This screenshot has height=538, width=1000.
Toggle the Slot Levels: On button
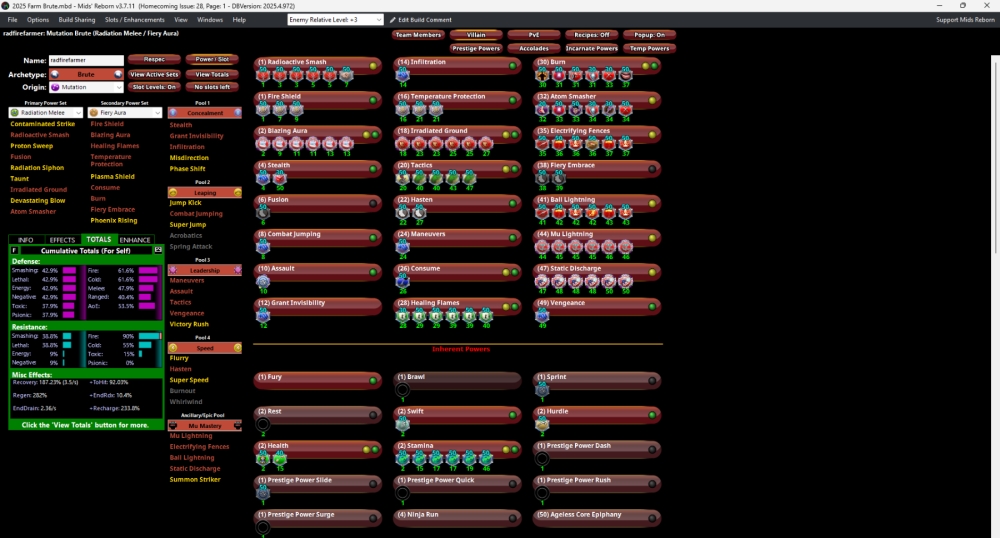pyautogui.click(x=154, y=87)
